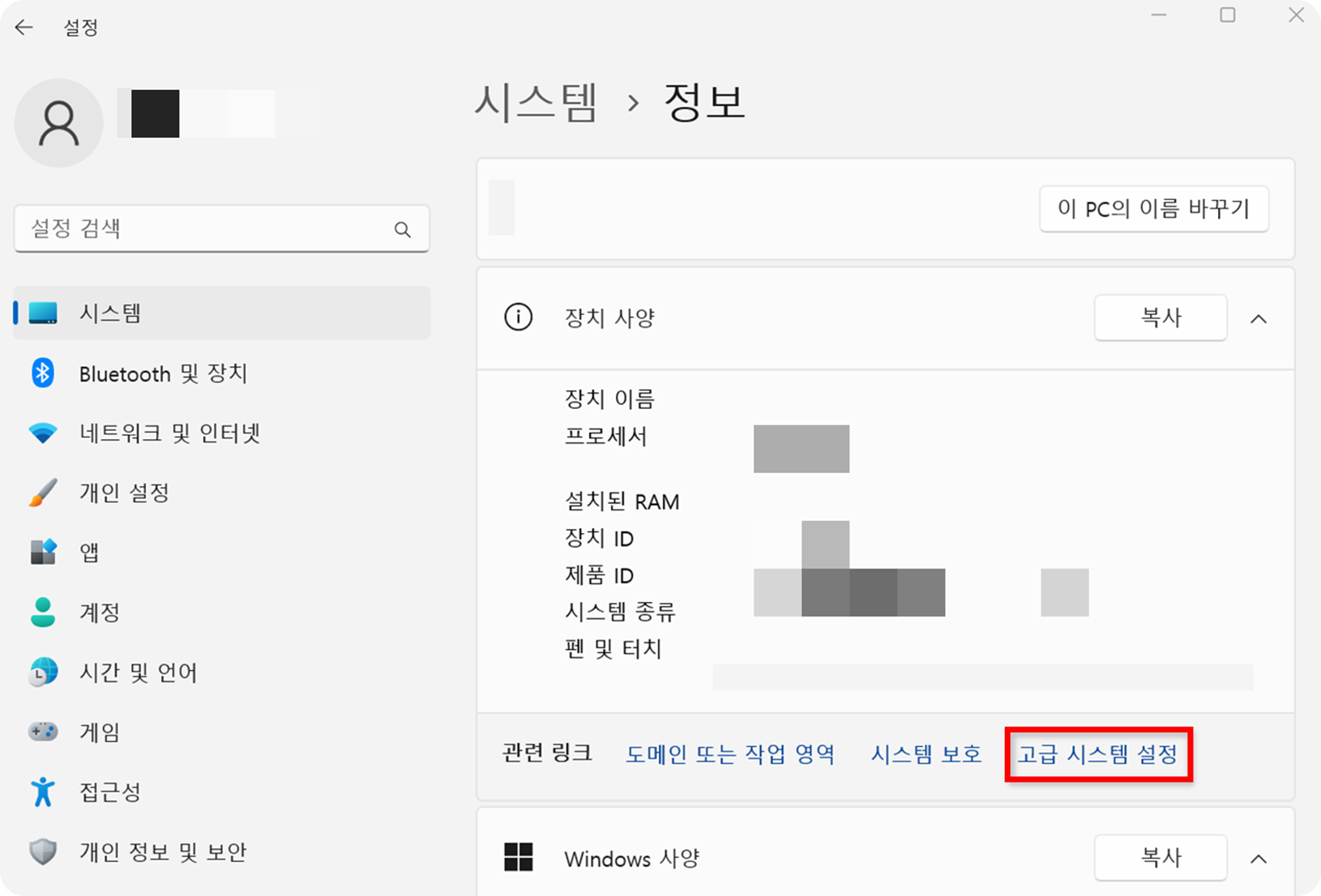The height and width of the screenshot is (896, 1321).
Task: Collapse Windows 사양 section chevron
Action: tap(1259, 859)
